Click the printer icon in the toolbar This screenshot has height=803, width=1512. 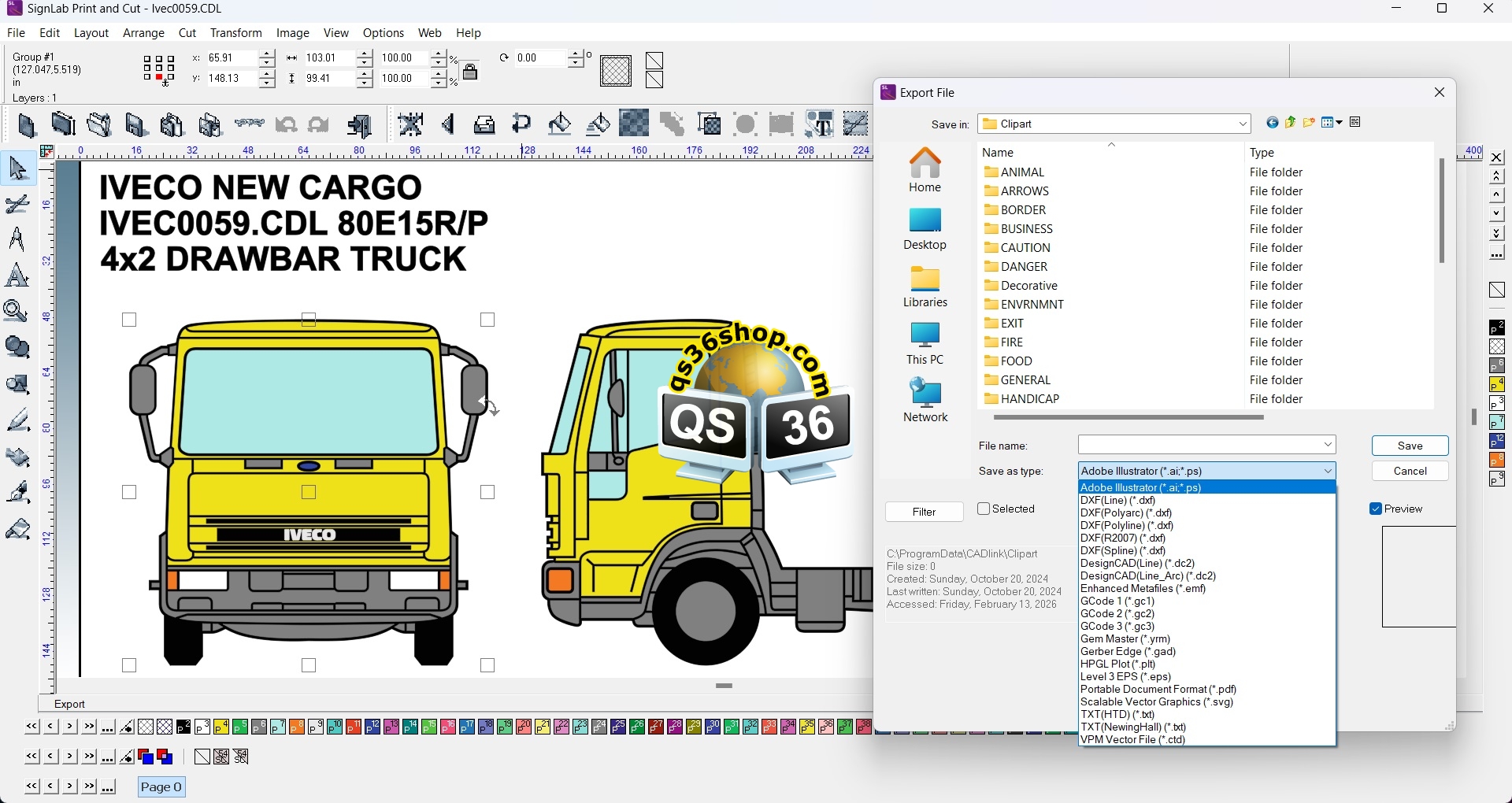click(484, 125)
